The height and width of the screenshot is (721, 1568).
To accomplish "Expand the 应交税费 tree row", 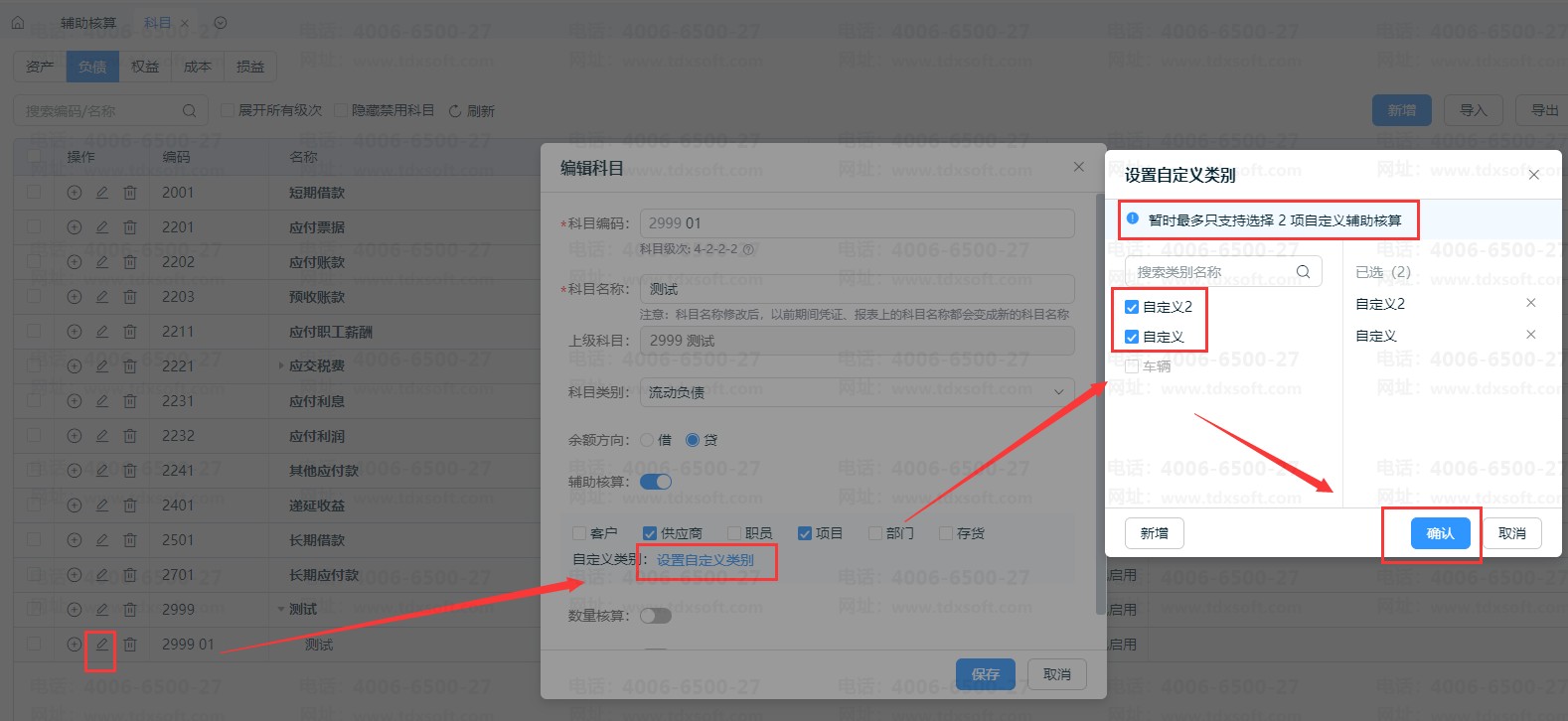I will 281,366.
